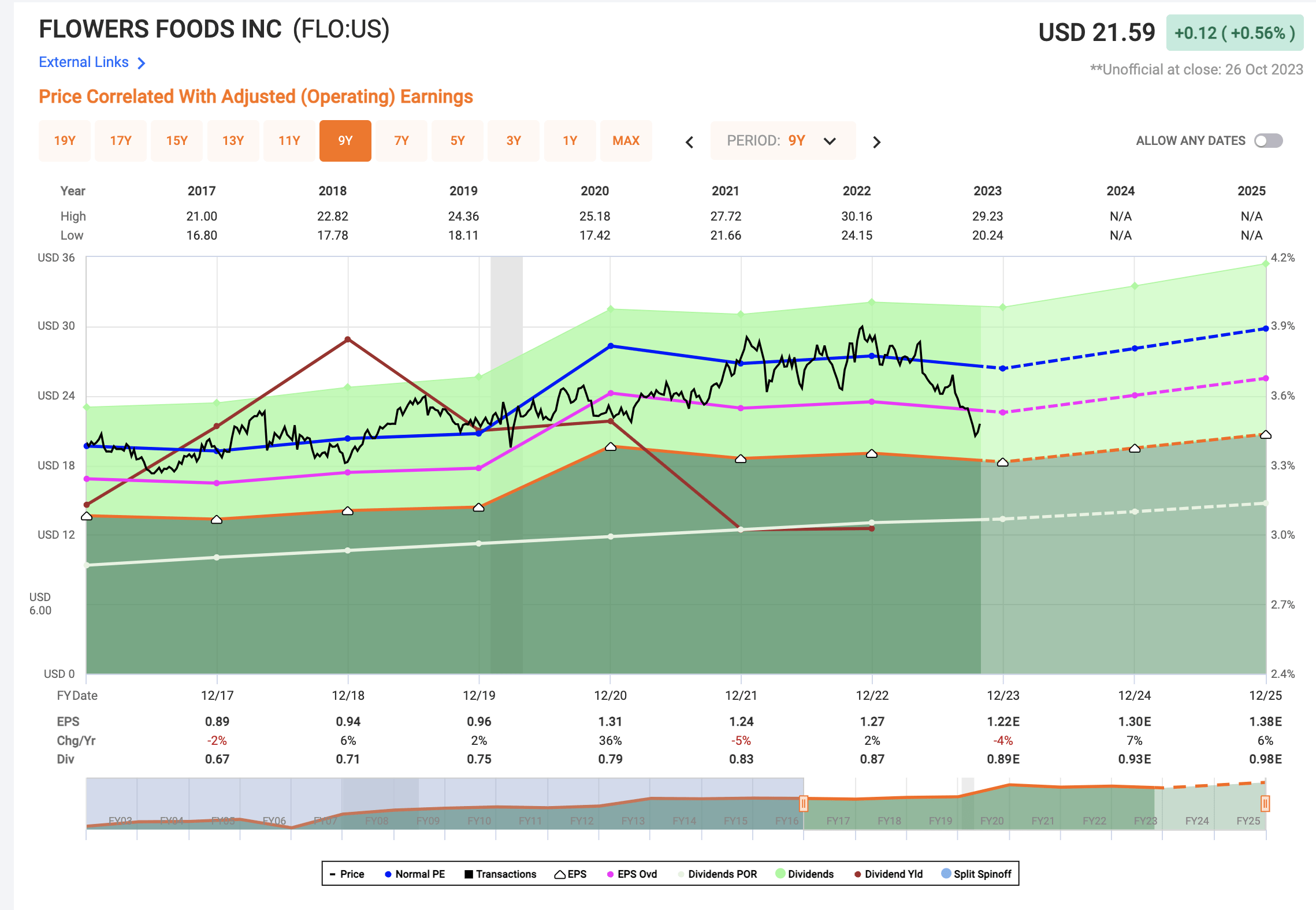The height and width of the screenshot is (910, 1316).
Task: Click the 12/17 dividend yield point
Action: (x=217, y=426)
